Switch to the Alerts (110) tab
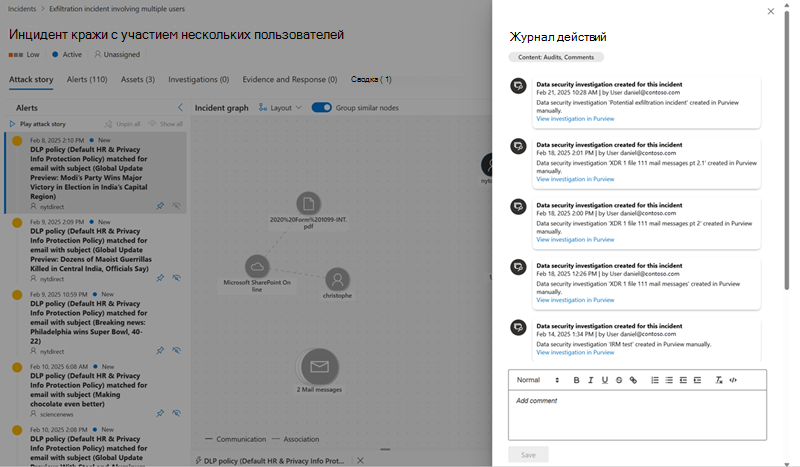The width and height of the screenshot is (800, 467). pyautogui.click(x=87, y=80)
